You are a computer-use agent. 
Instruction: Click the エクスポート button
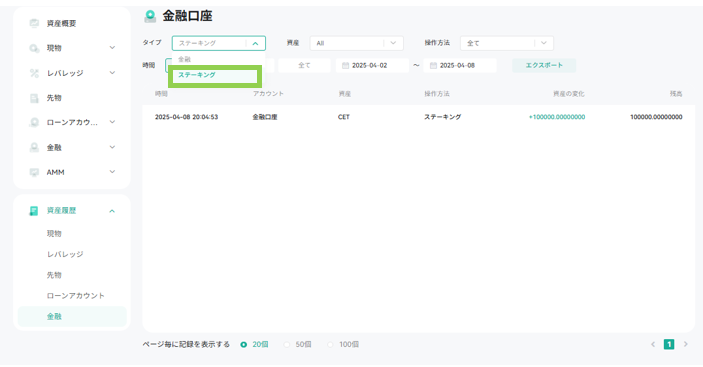[x=544, y=65]
